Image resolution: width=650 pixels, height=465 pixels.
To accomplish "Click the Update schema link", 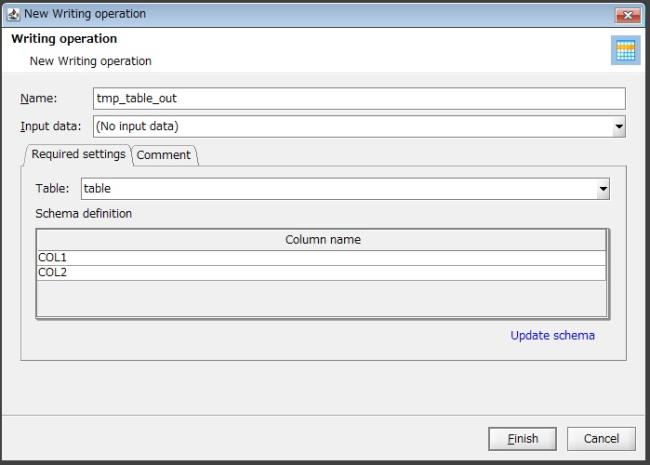I will [x=552, y=335].
